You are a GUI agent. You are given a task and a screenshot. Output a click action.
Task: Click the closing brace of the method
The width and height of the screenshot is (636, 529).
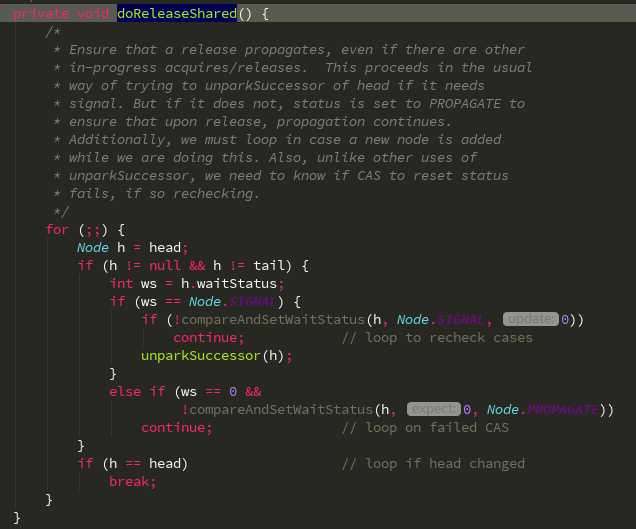17,517
